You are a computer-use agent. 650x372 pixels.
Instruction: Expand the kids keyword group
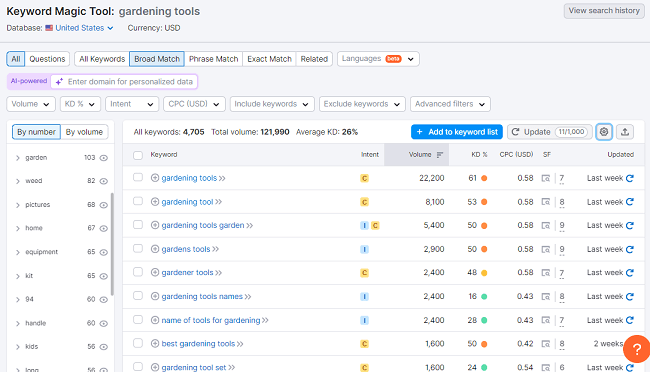(x=18, y=347)
